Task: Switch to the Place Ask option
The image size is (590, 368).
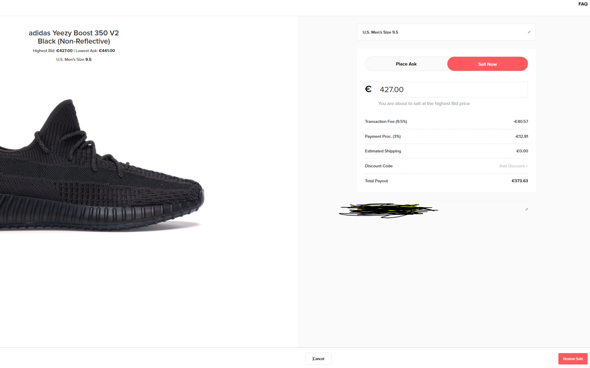Action: pos(406,64)
